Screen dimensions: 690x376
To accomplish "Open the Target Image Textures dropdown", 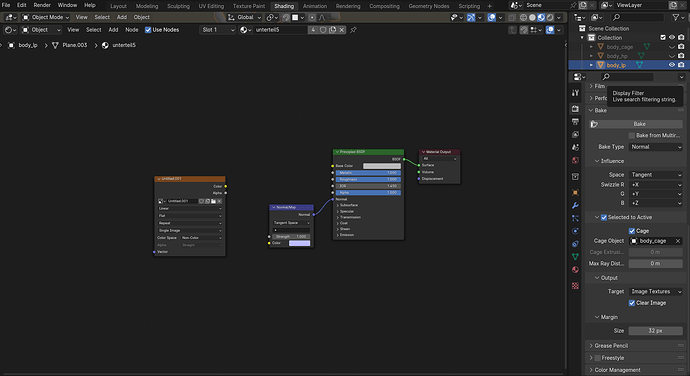I will [656, 291].
